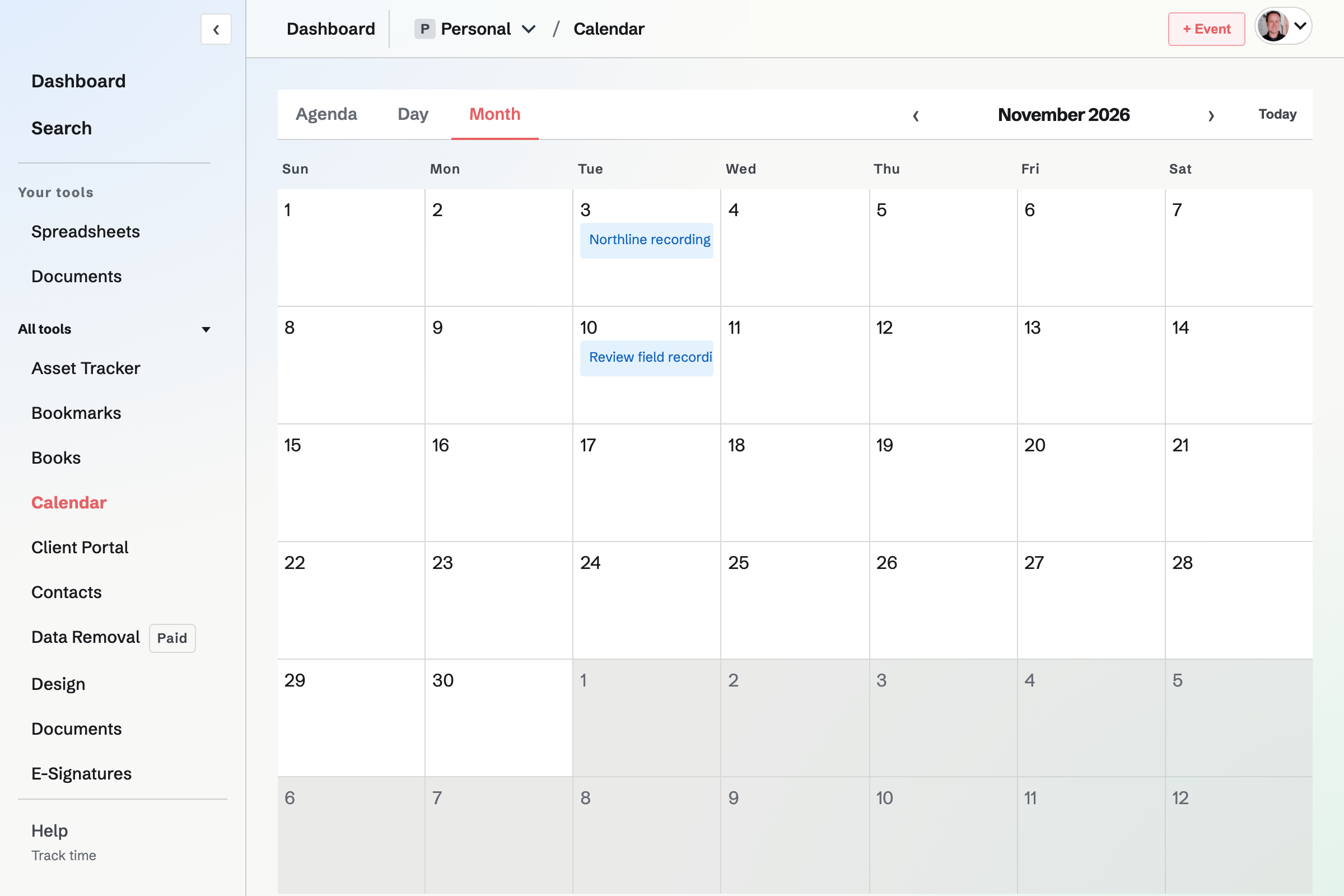
Task: Open Contacts tool
Action: 67,592
